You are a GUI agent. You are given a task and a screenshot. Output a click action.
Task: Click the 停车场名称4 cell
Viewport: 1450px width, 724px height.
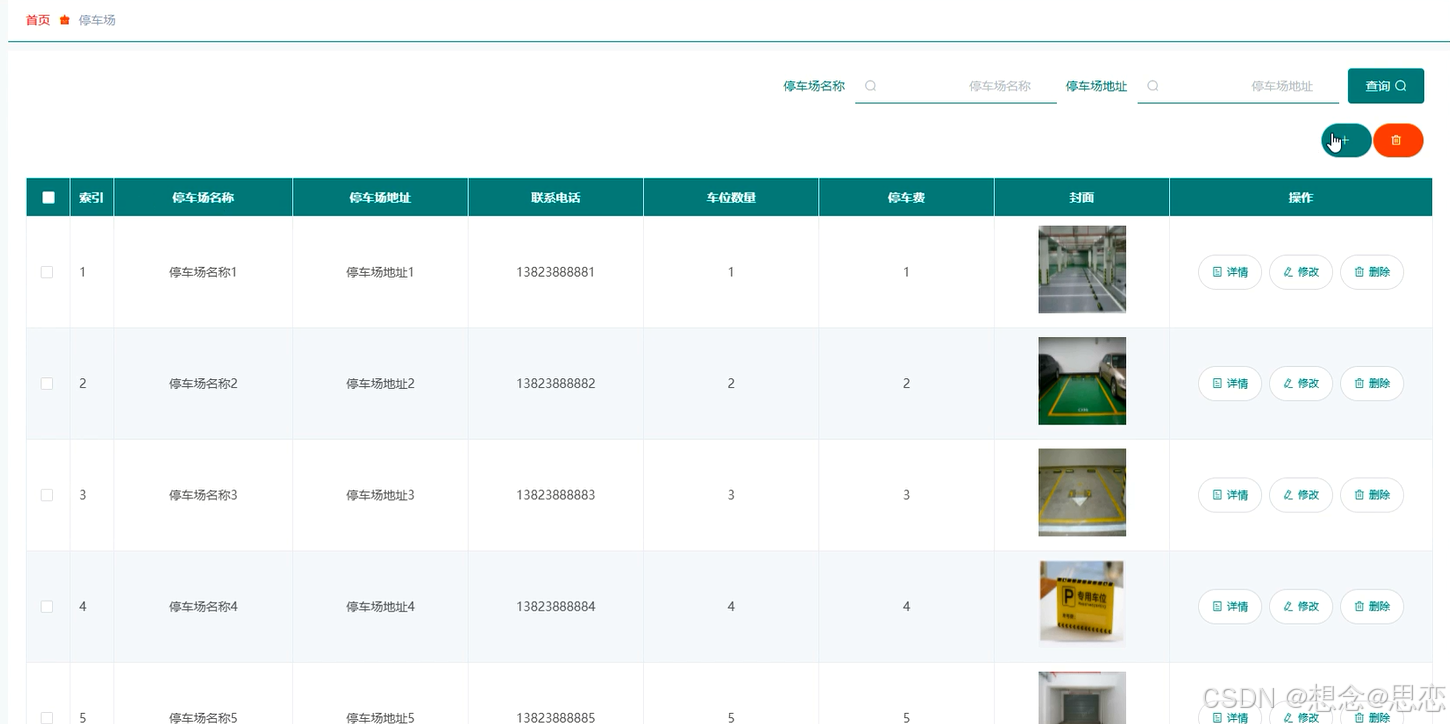click(203, 607)
